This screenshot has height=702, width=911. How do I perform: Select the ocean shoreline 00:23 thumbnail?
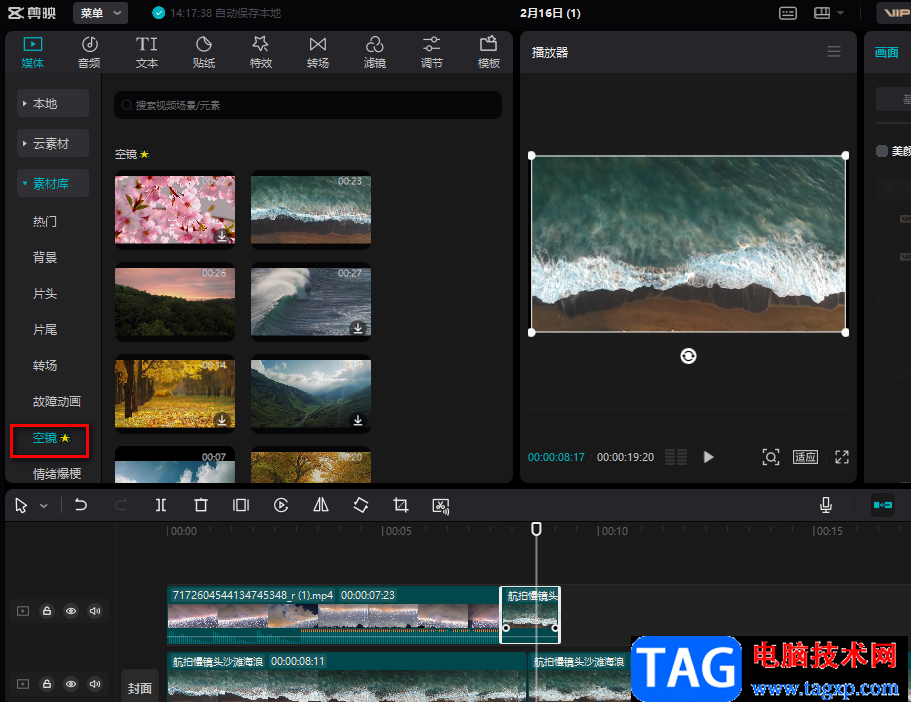[x=311, y=210]
